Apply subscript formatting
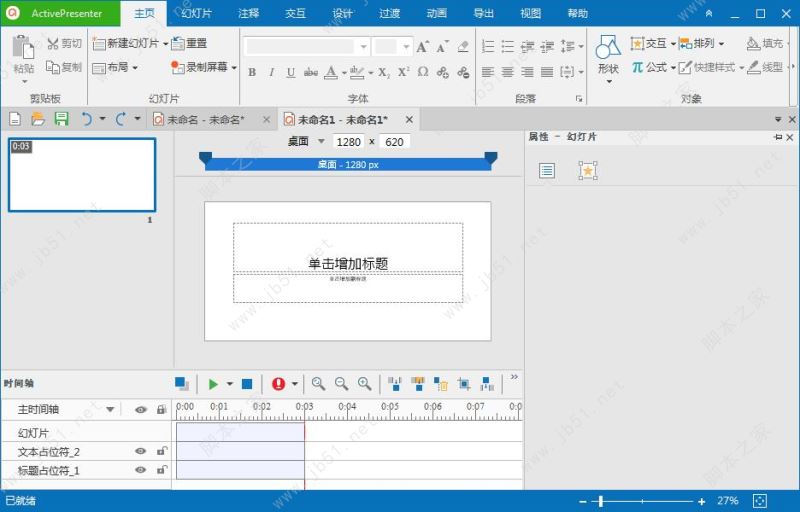This screenshot has width=800, height=512. (384, 72)
